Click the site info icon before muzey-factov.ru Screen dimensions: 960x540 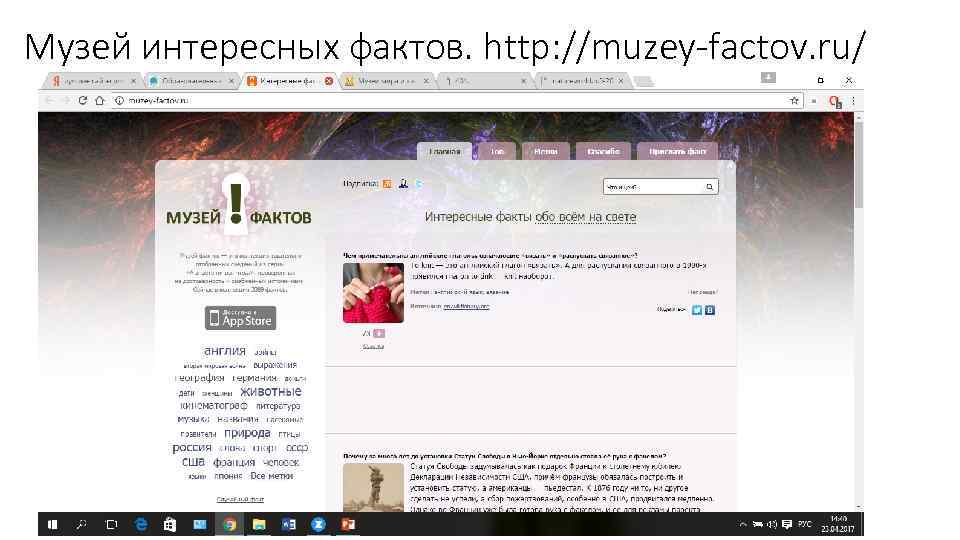(x=119, y=100)
